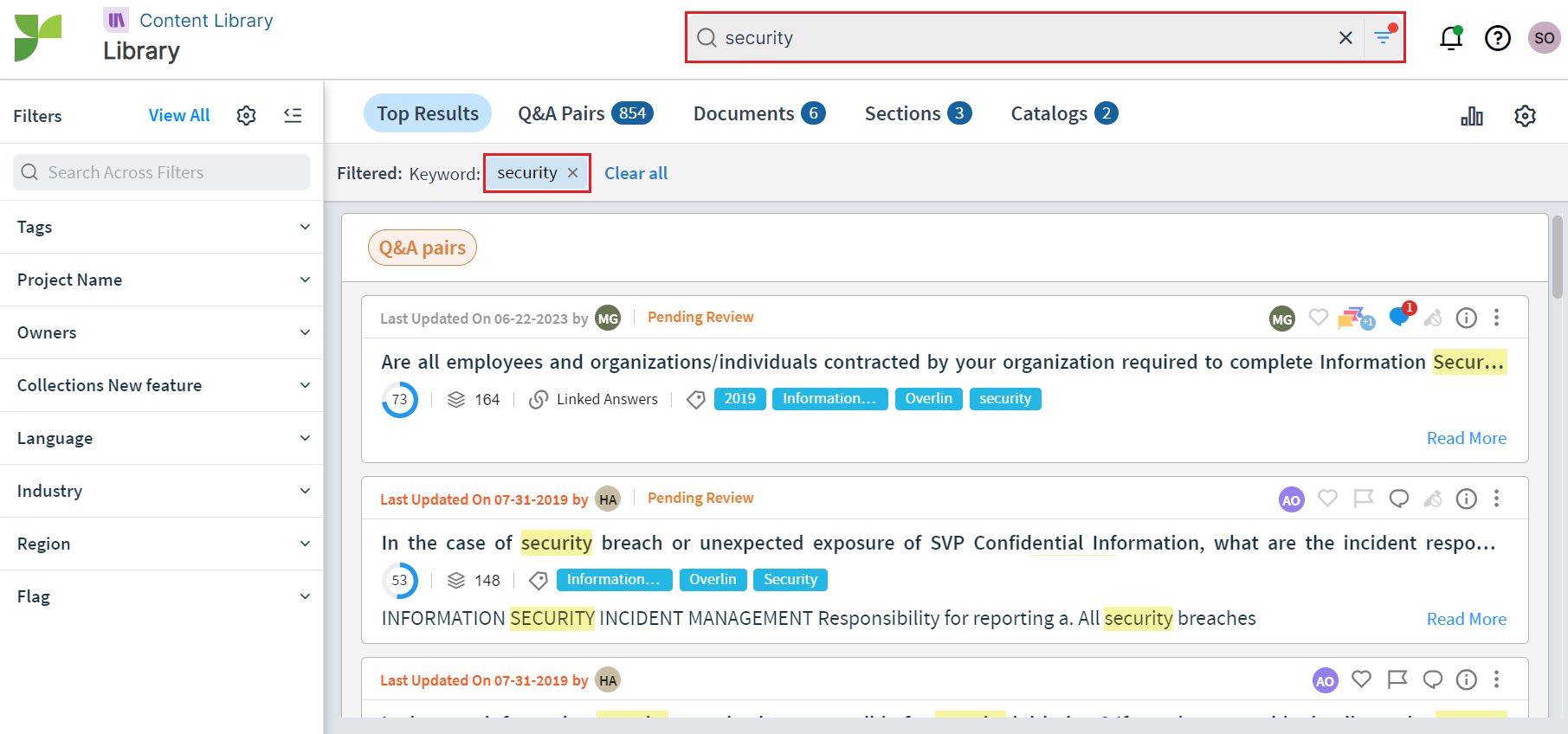
Task: Click the results vertical scrollbar
Action: [1558, 258]
